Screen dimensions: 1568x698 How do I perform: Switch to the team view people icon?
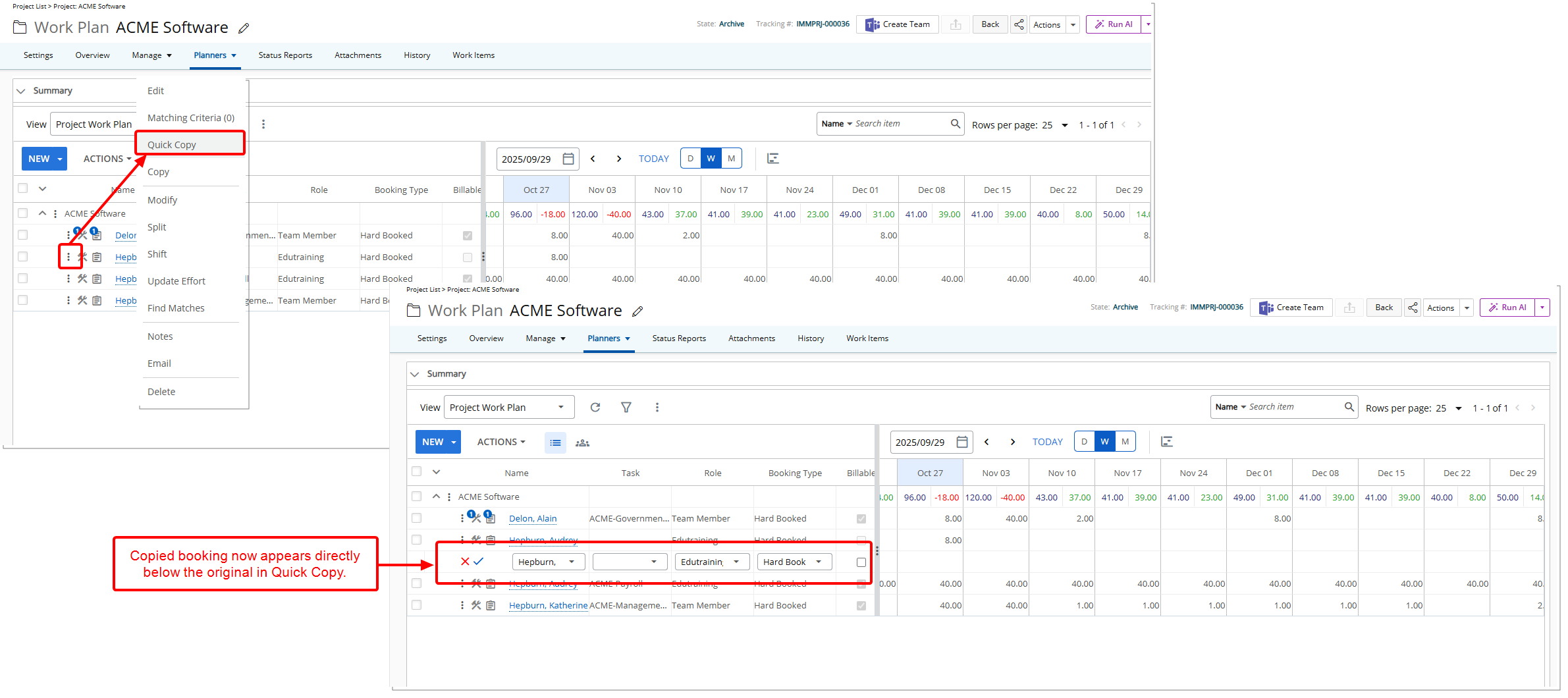tap(582, 443)
